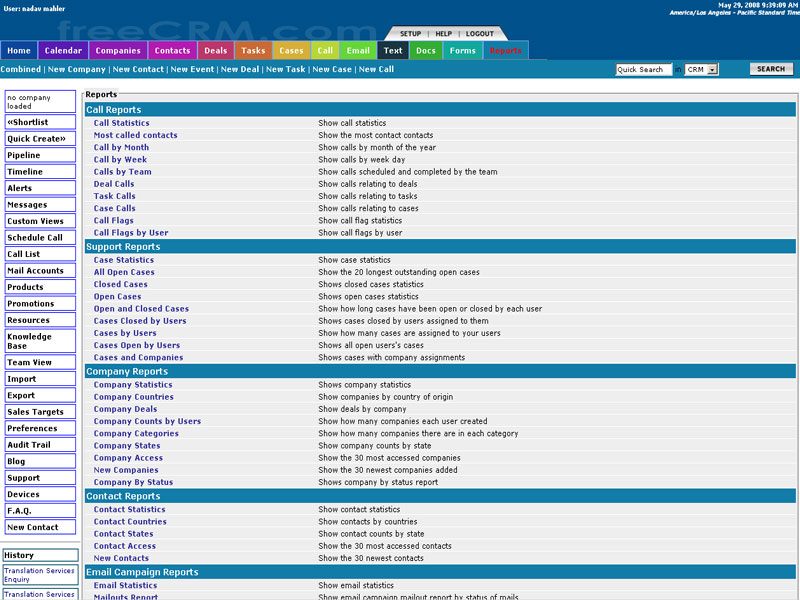Switch to the Docs tab
This screenshot has width=800, height=600.
click(x=426, y=51)
